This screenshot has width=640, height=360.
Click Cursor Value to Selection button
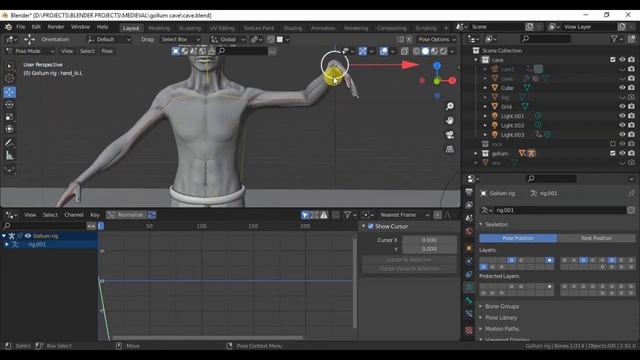pos(409,269)
